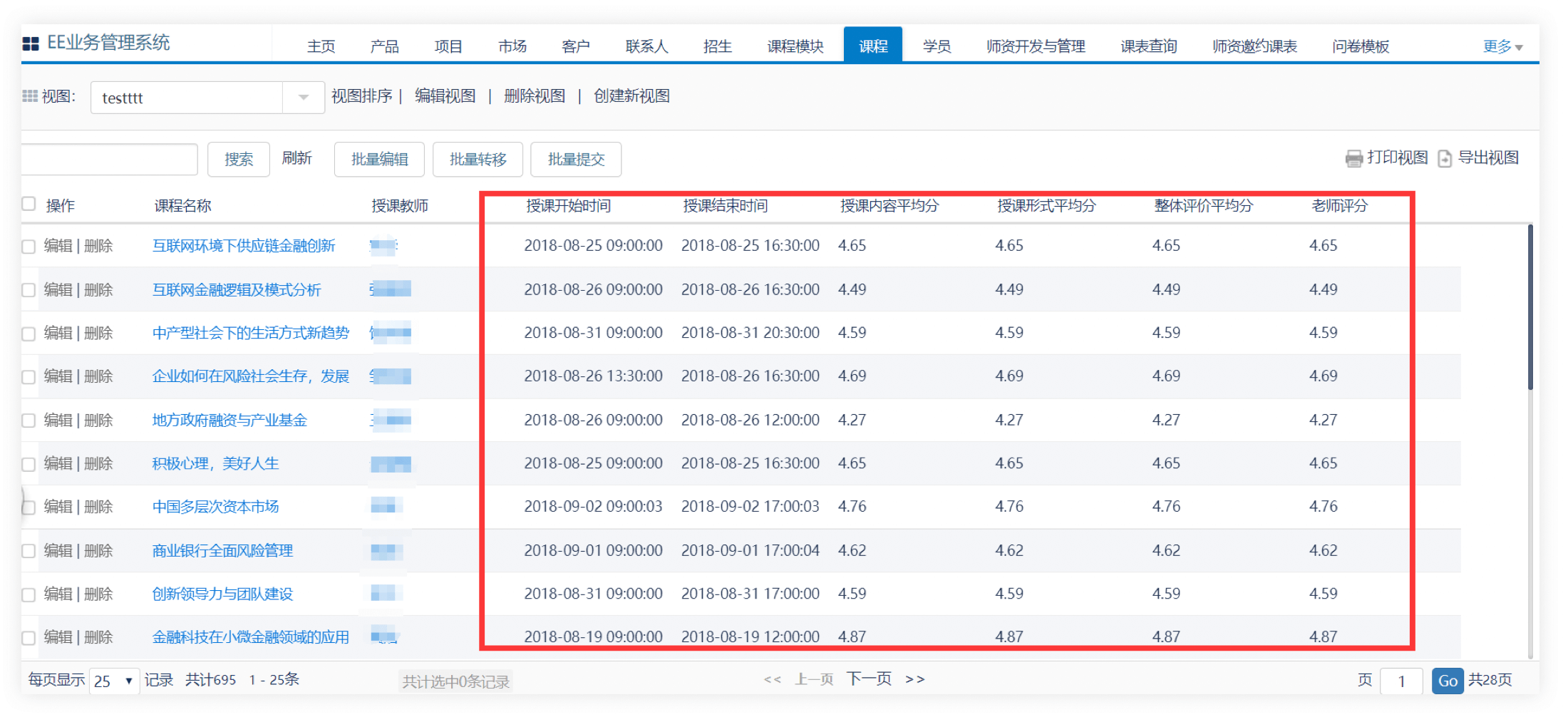Viewport: 1568px width, 727px height.
Task: Open the 问卷模板 tab
Action: click(1361, 46)
